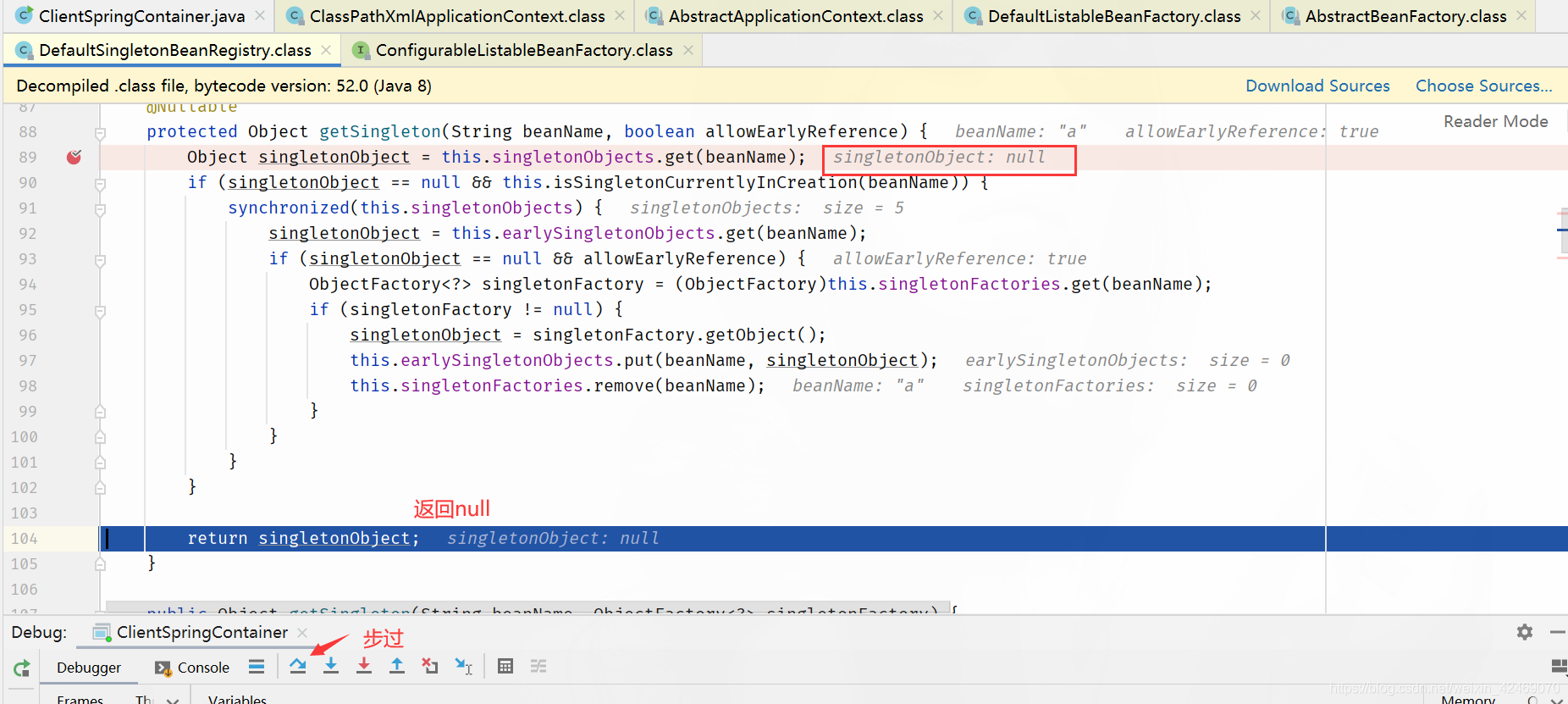Click Frames panel label
Viewport: 1568px width, 704px height.
(80, 700)
